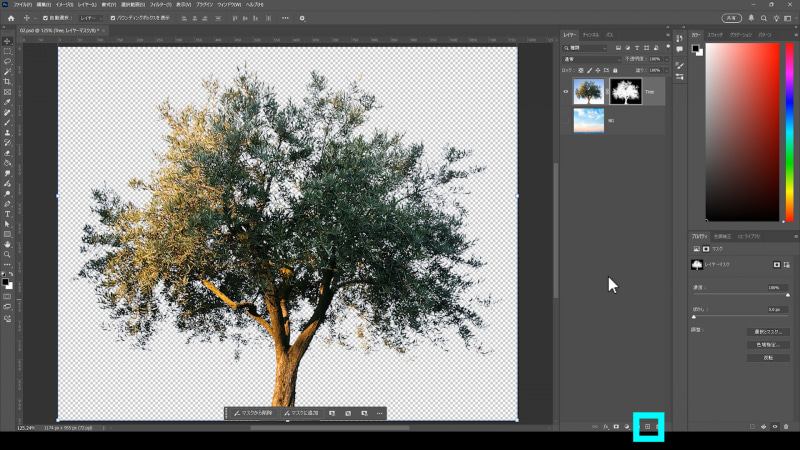Apply the mask in Properties panel
Viewport: 800px width, 450px height.
pos(764,427)
